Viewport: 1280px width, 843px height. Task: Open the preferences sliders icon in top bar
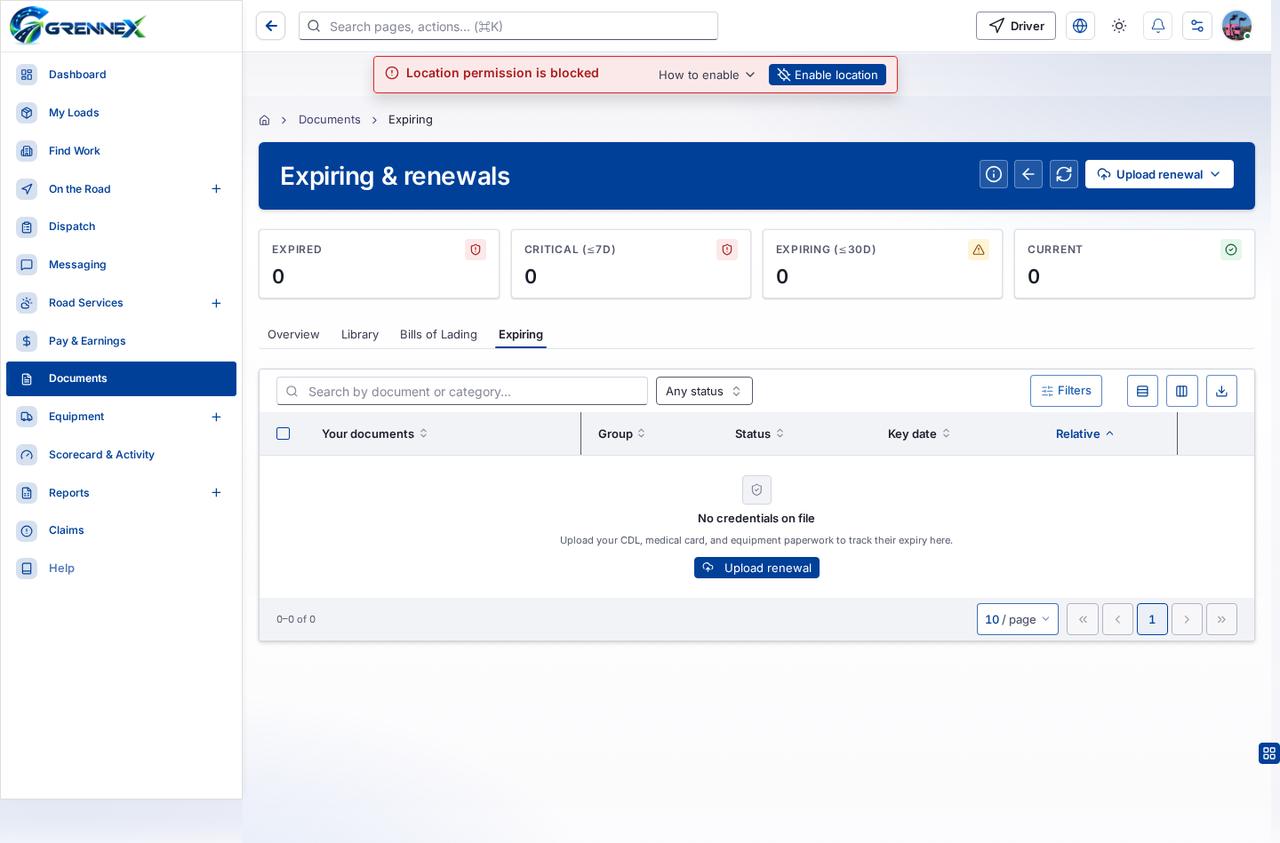pos(1197,26)
